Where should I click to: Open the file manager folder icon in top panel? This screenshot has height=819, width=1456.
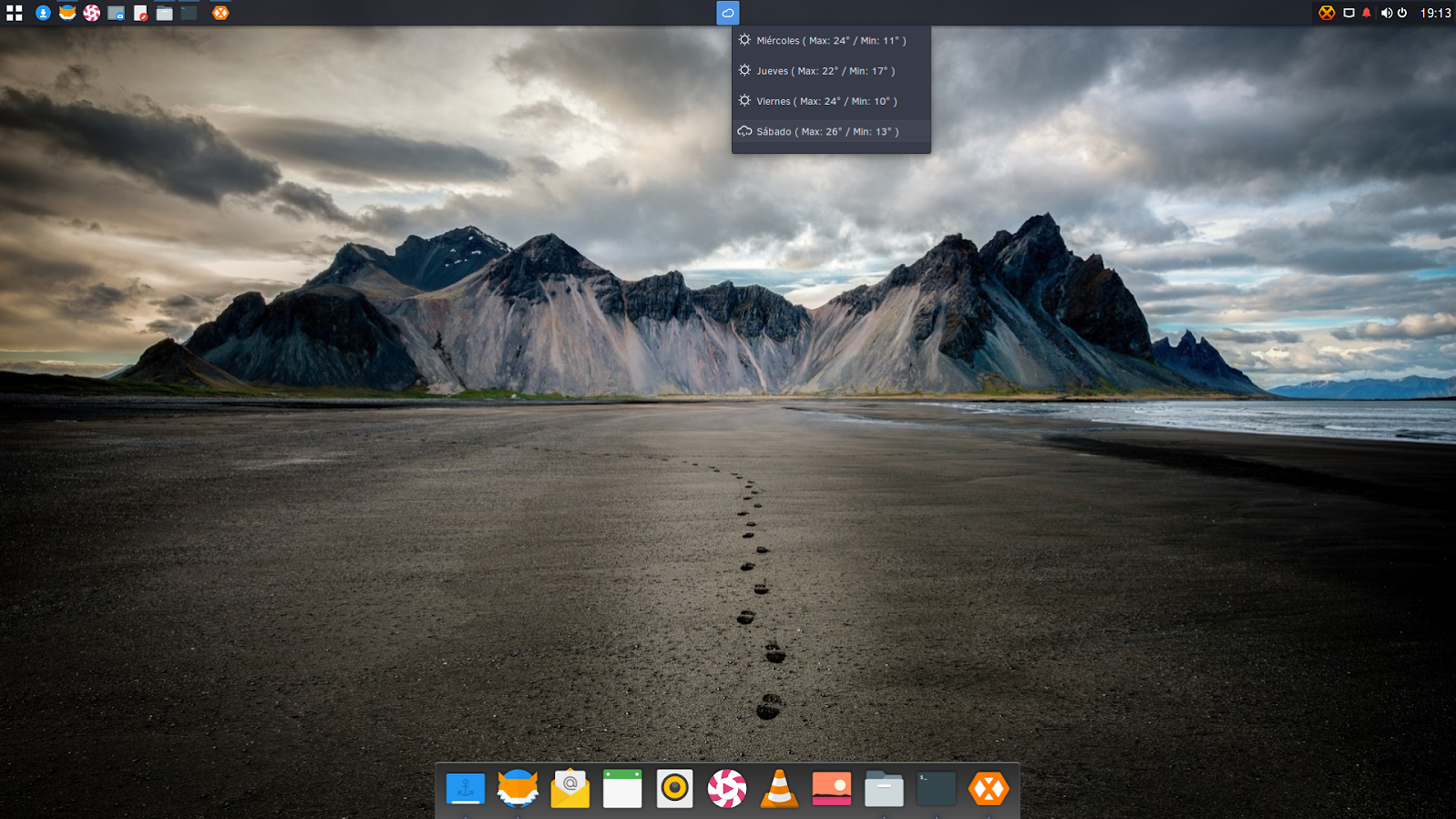point(165,13)
